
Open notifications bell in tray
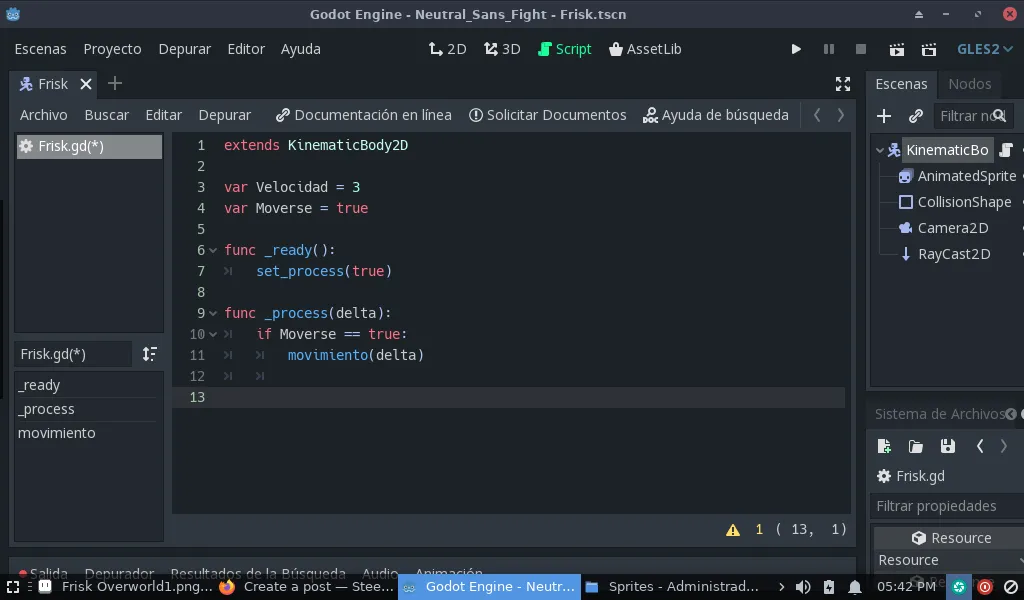(854, 587)
